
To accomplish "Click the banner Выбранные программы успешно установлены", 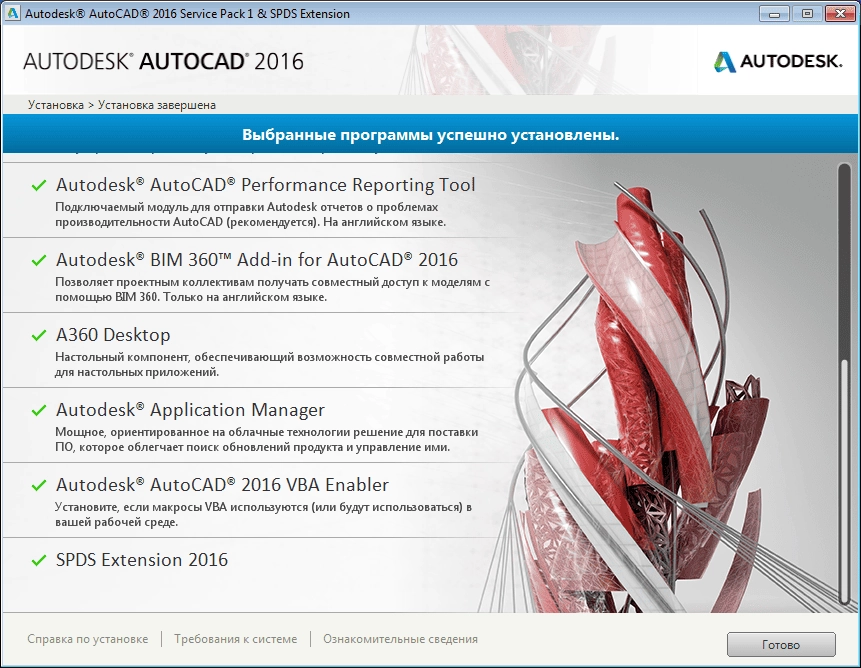I will 430,135.
